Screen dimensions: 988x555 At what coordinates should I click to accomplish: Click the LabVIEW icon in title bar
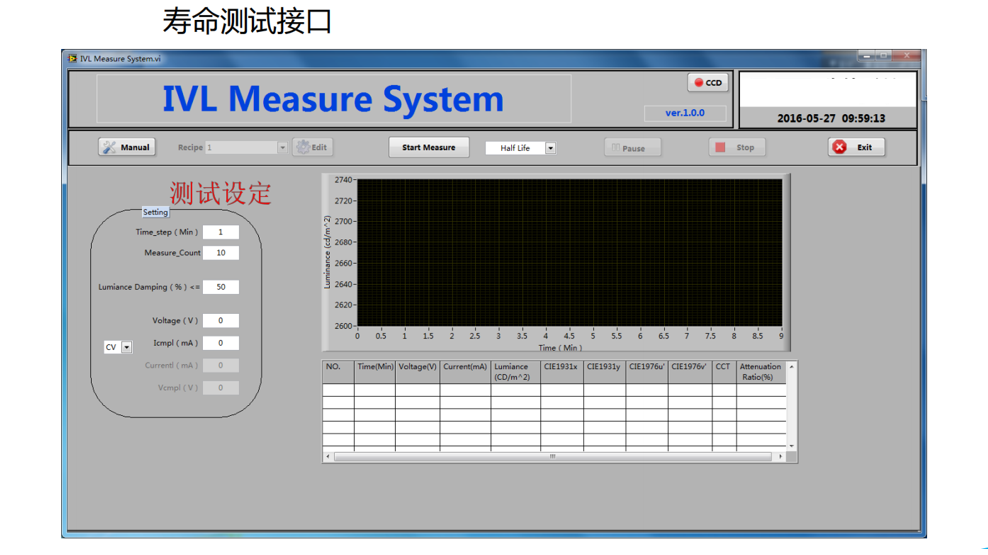72,59
